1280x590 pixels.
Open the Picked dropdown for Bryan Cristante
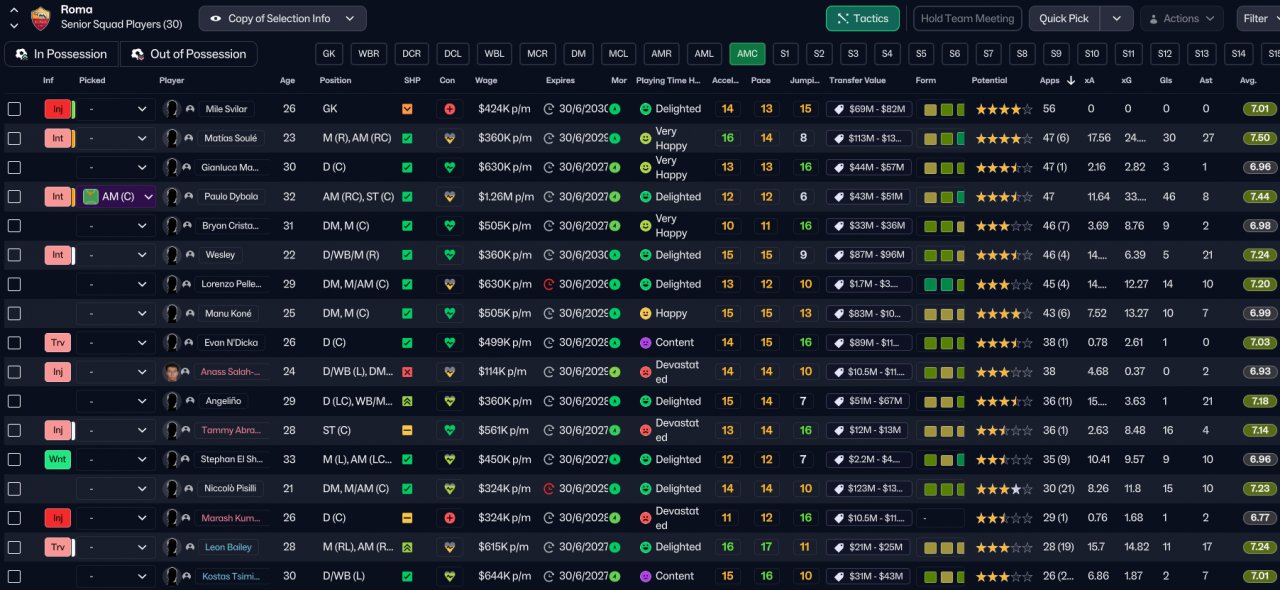[117, 226]
